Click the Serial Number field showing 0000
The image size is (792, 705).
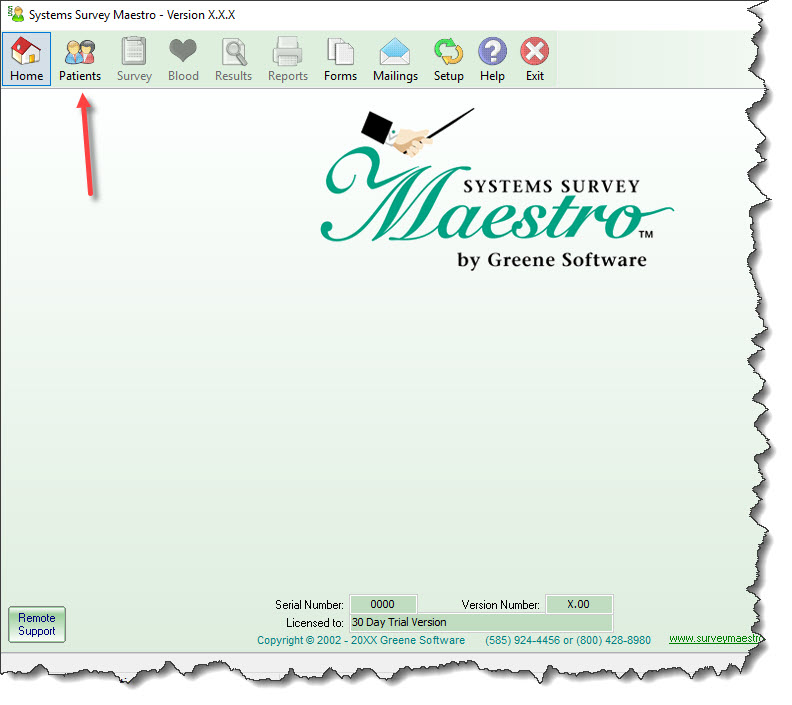tap(382, 604)
